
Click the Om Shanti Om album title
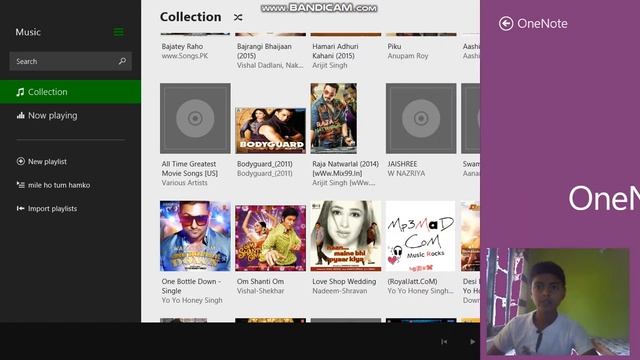tap(260, 282)
